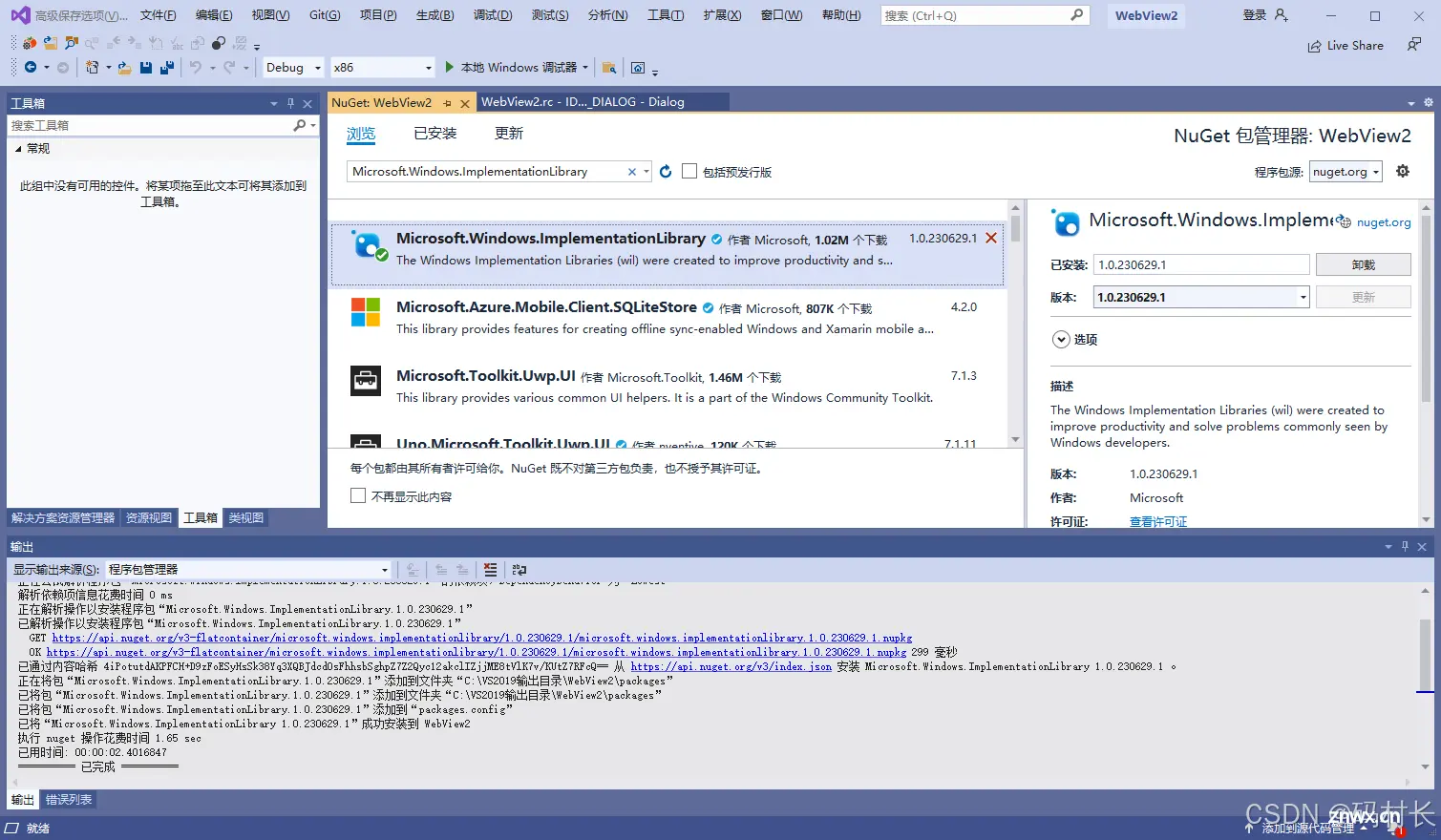Pin the 输出 output panel
This screenshot has width=1441, height=840.
point(1405,546)
